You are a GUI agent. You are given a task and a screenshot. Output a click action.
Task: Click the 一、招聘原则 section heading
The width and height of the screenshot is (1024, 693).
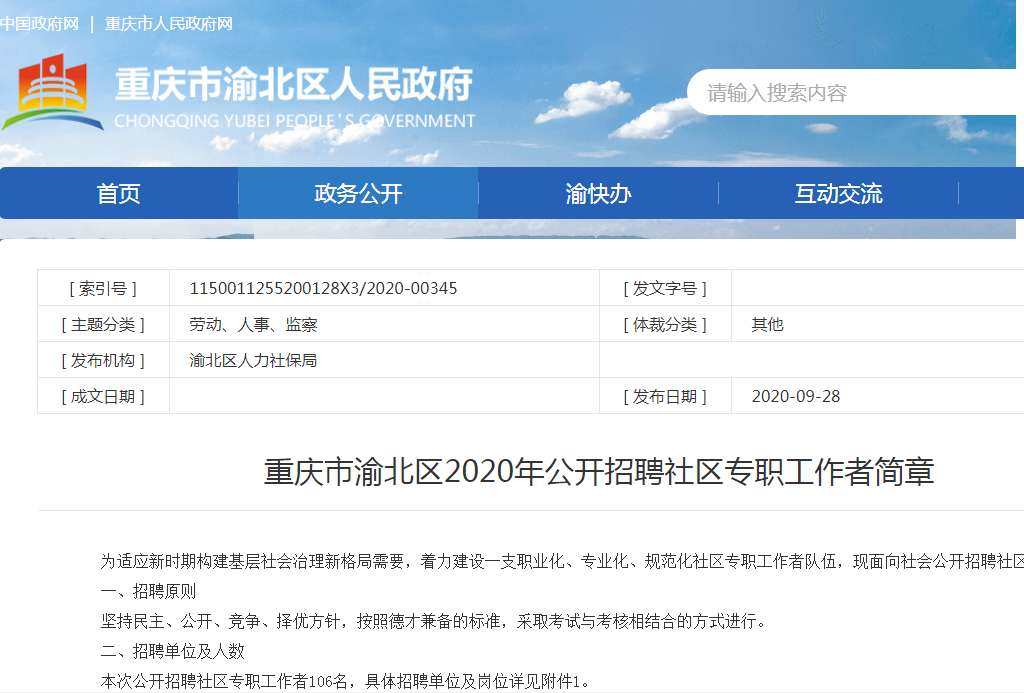148,590
